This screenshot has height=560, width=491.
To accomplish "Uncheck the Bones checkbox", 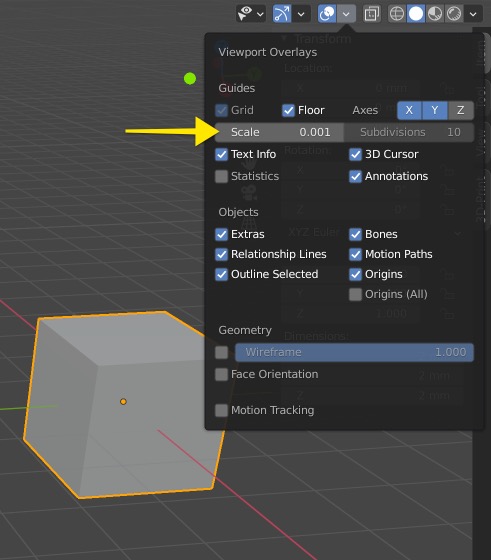I will pyautogui.click(x=355, y=234).
